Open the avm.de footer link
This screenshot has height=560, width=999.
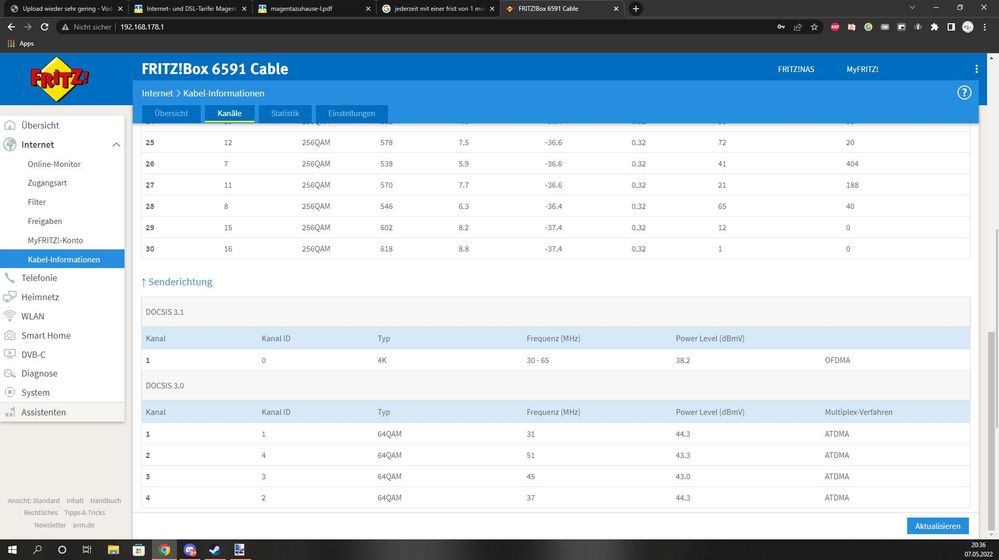[x=83, y=525]
